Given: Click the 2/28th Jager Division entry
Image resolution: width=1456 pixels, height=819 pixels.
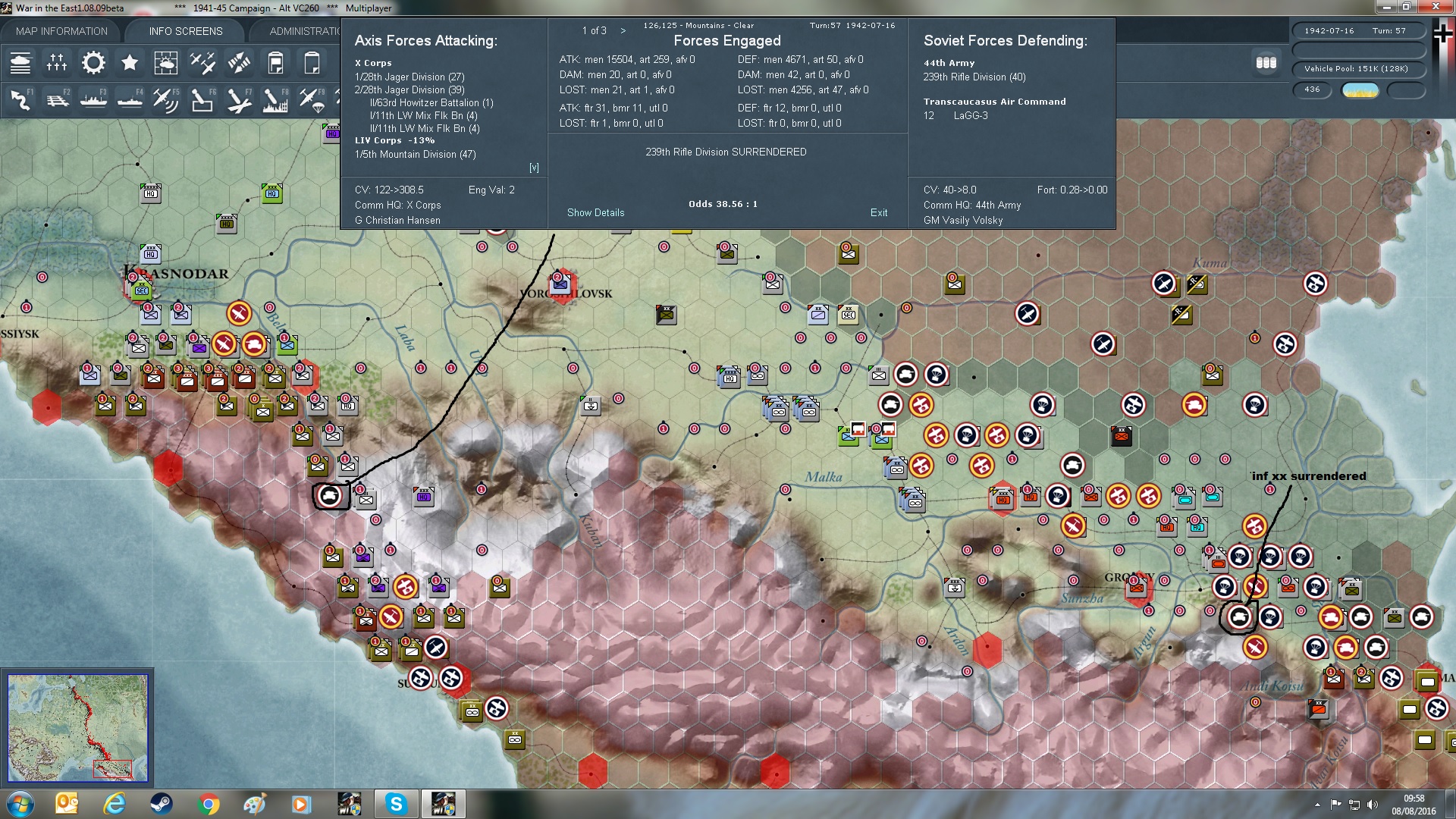Looking at the screenshot, I should (409, 89).
